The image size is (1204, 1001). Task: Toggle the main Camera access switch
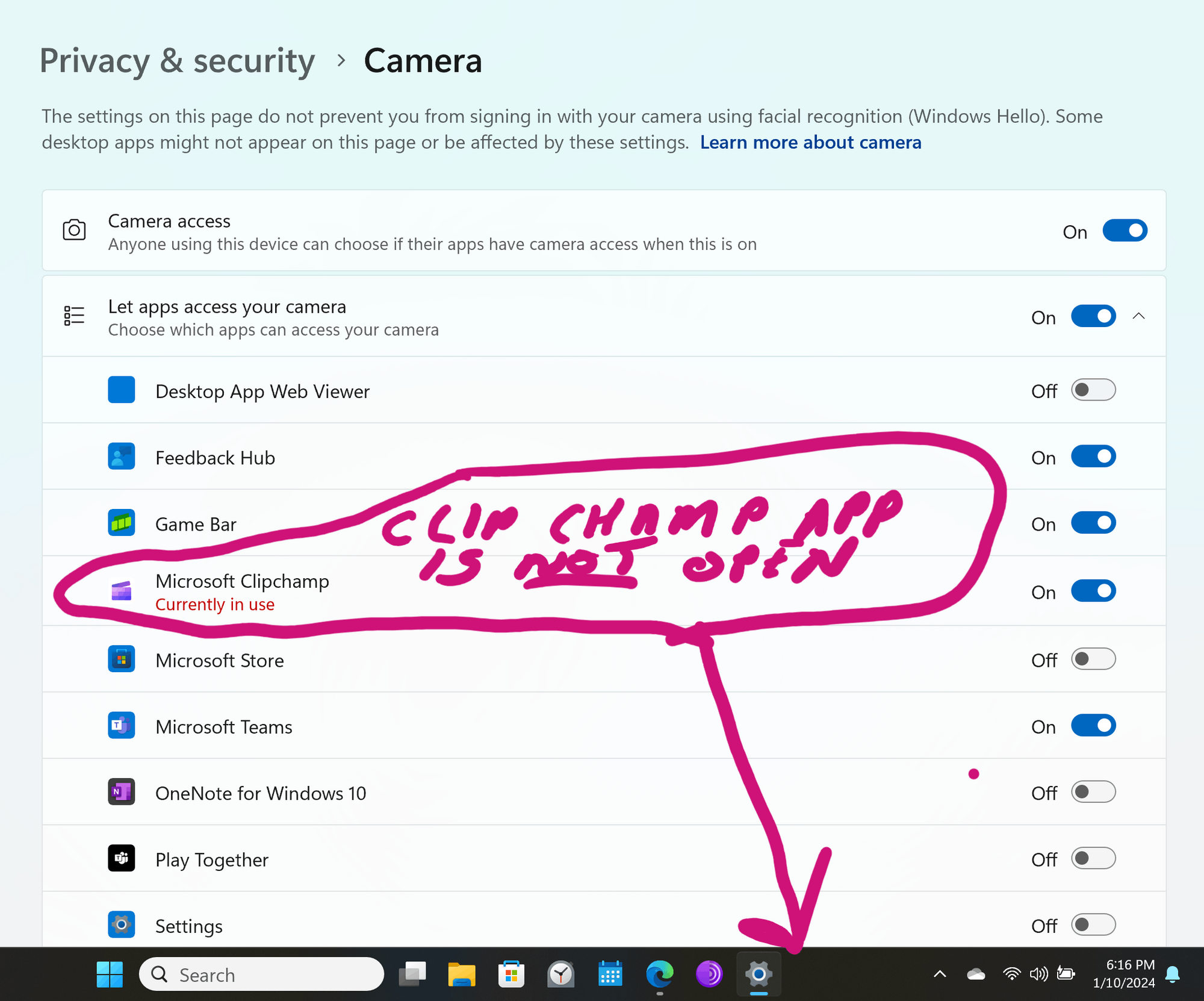pos(1125,231)
